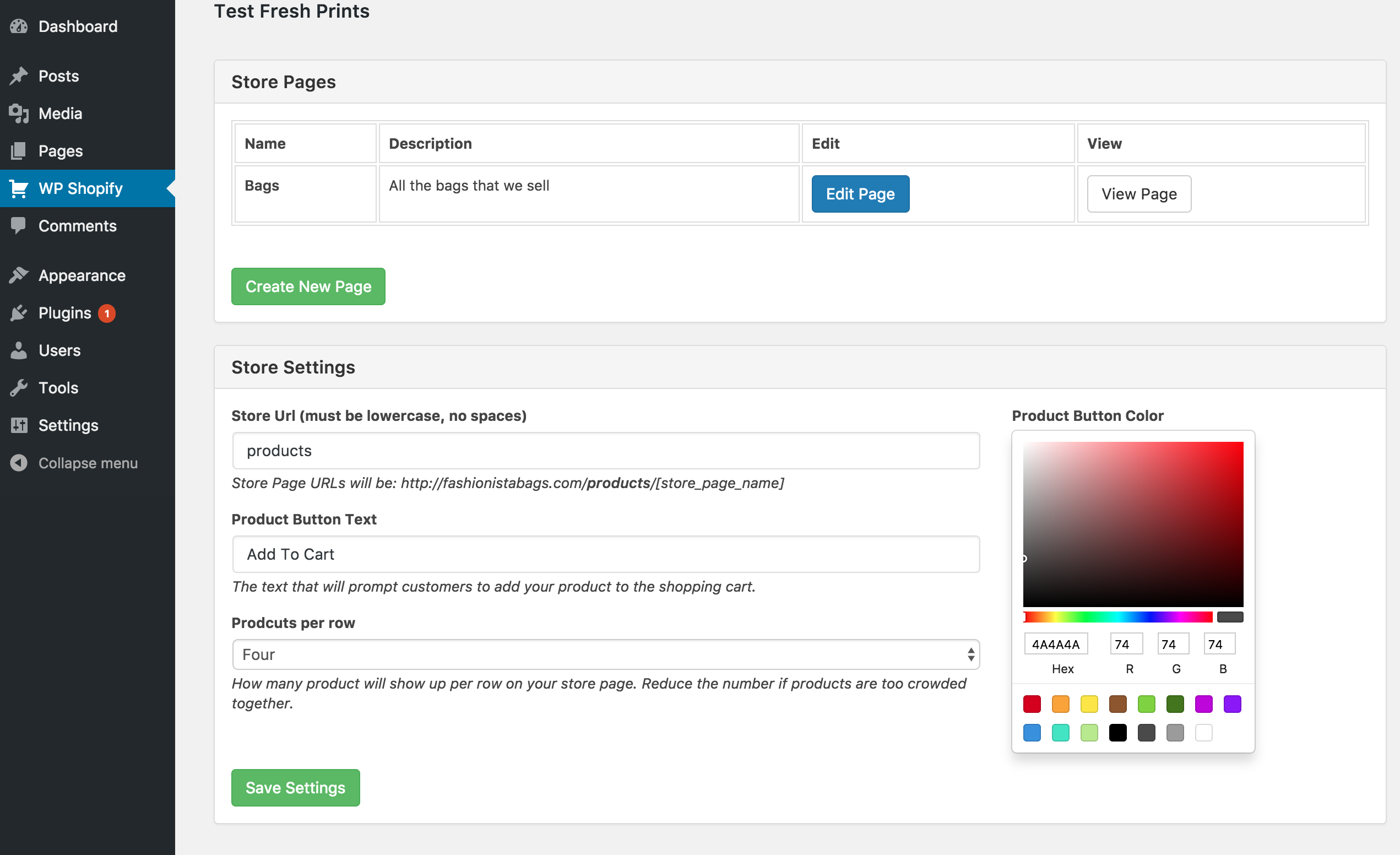Click the Plugins plug icon
The height and width of the screenshot is (855, 1400).
point(19,313)
